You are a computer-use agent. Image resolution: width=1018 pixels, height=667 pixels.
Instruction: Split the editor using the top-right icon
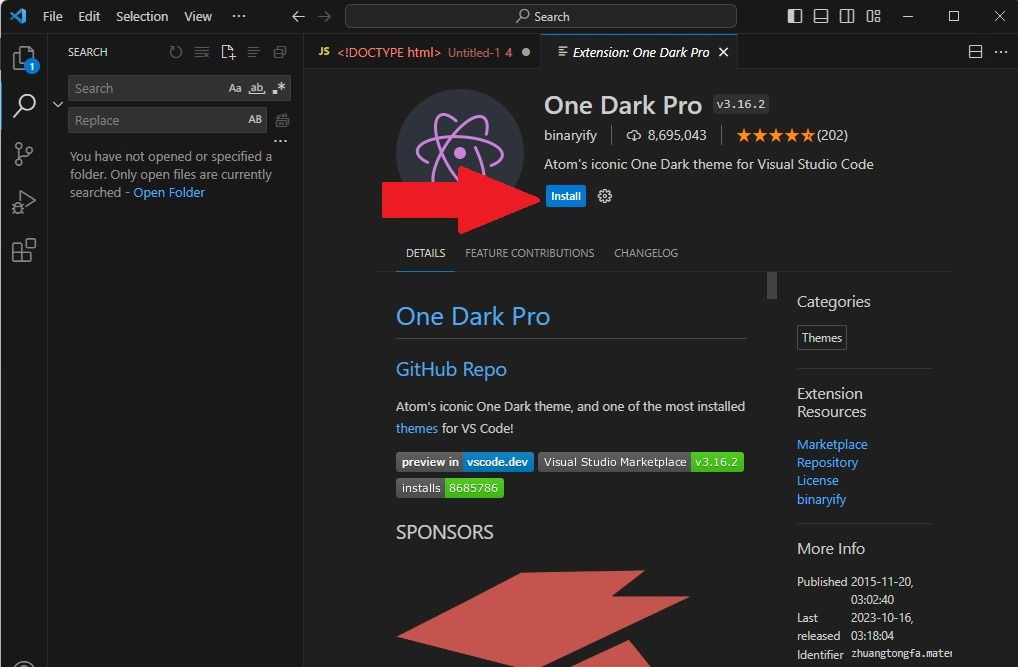(x=974, y=51)
